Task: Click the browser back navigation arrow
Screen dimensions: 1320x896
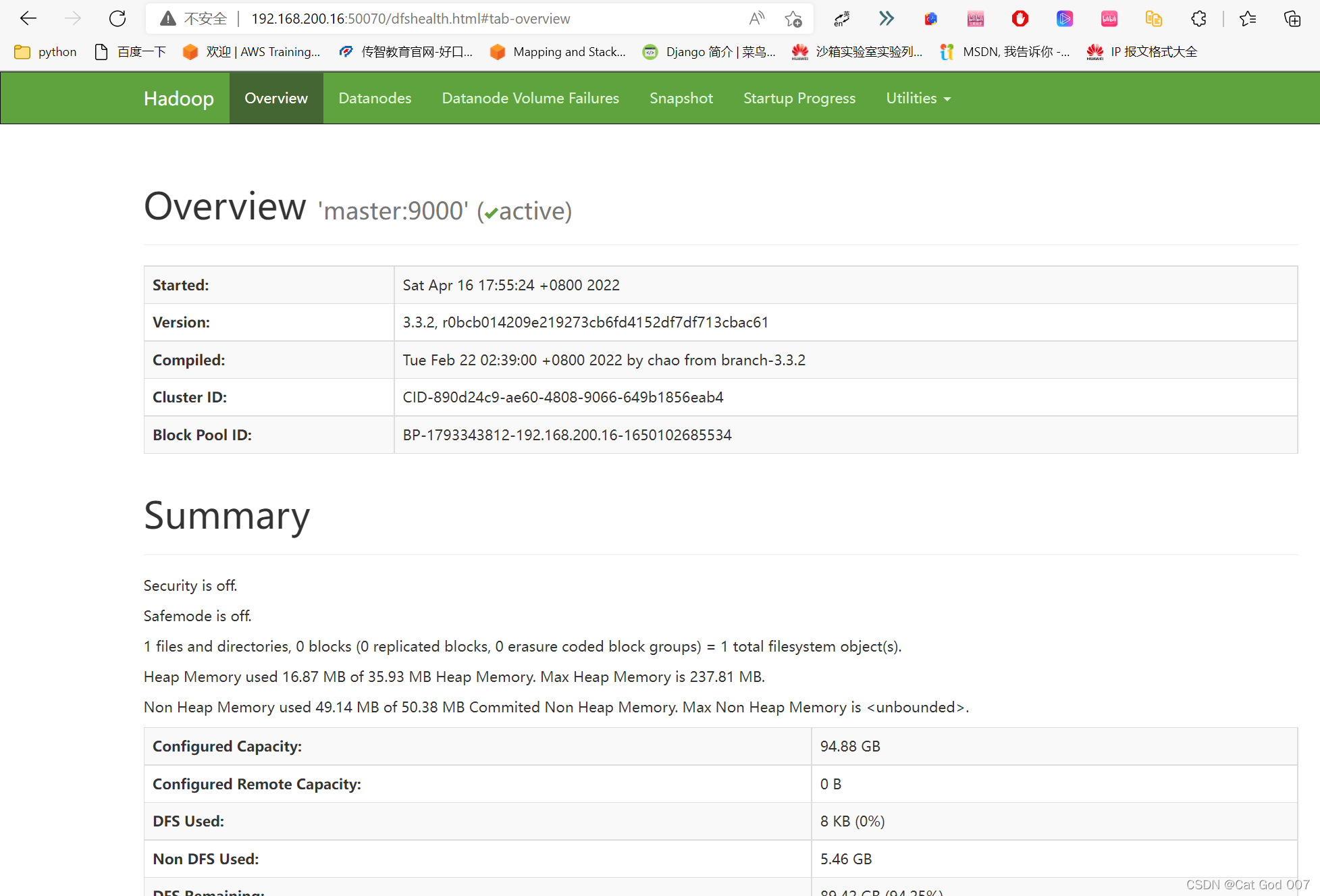Action: [28, 18]
